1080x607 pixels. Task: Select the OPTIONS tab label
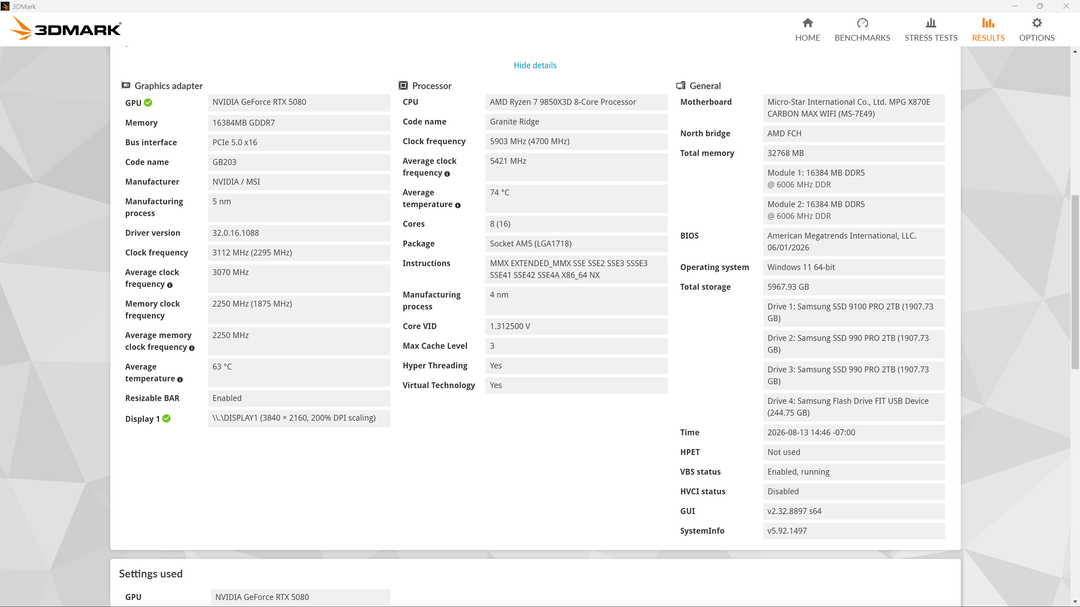pyautogui.click(x=1037, y=38)
